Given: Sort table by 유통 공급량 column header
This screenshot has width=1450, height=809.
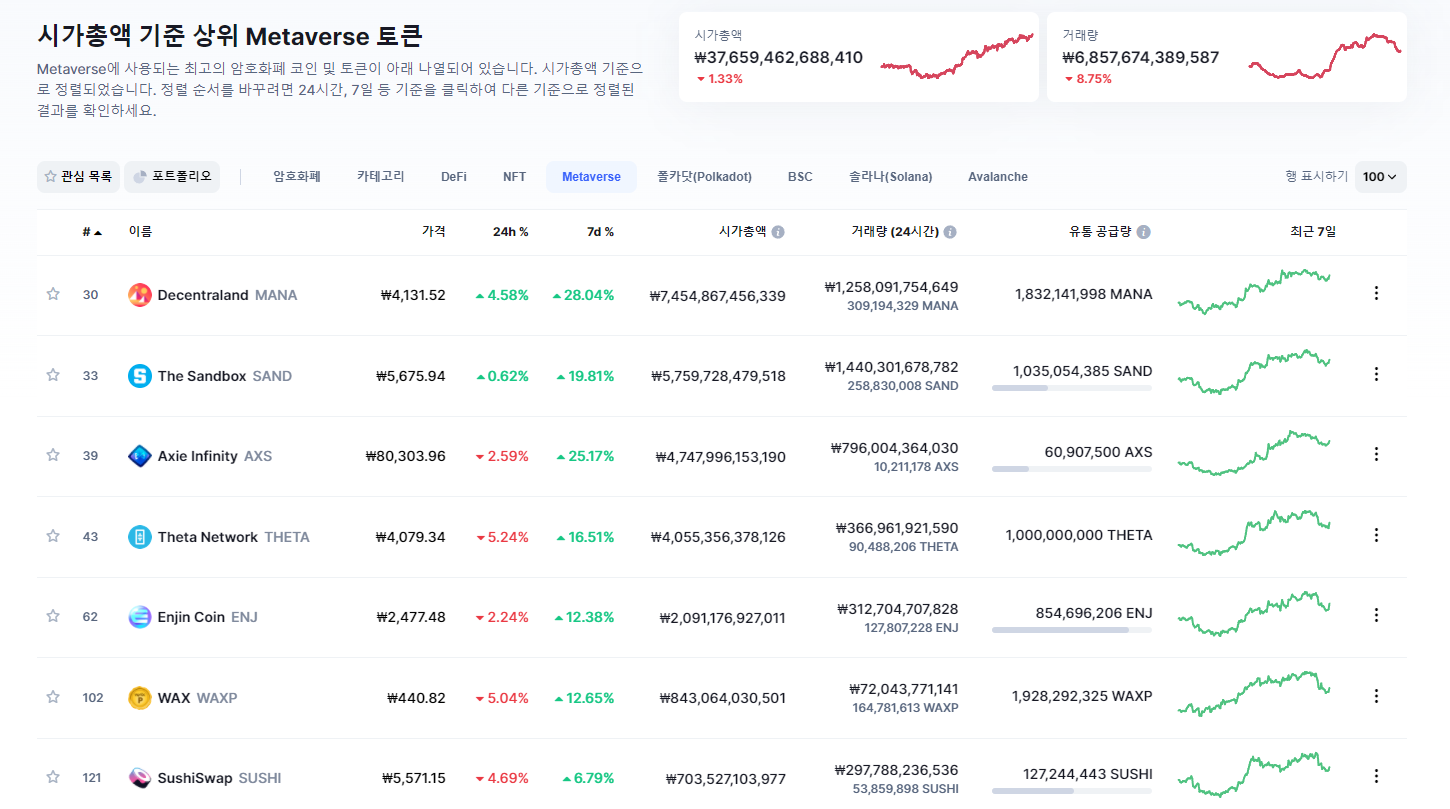Looking at the screenshot, I should click(1100, 232).
